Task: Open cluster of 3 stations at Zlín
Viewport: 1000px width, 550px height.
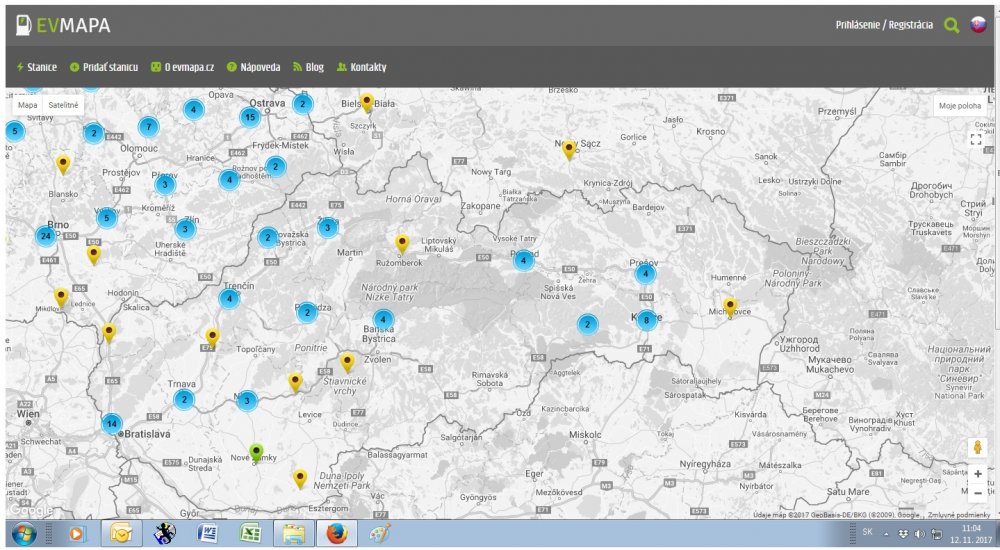Action: (x=185, y=228)
